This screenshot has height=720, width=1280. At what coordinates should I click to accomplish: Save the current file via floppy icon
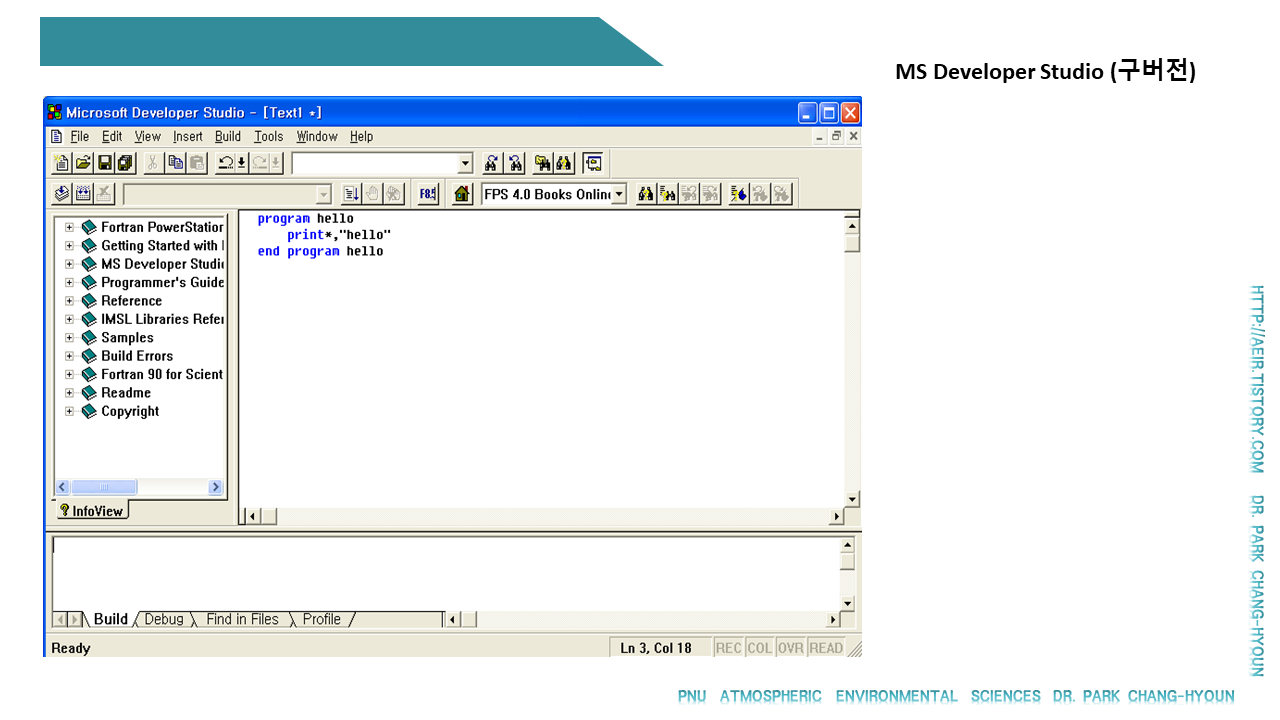(104, 163)
